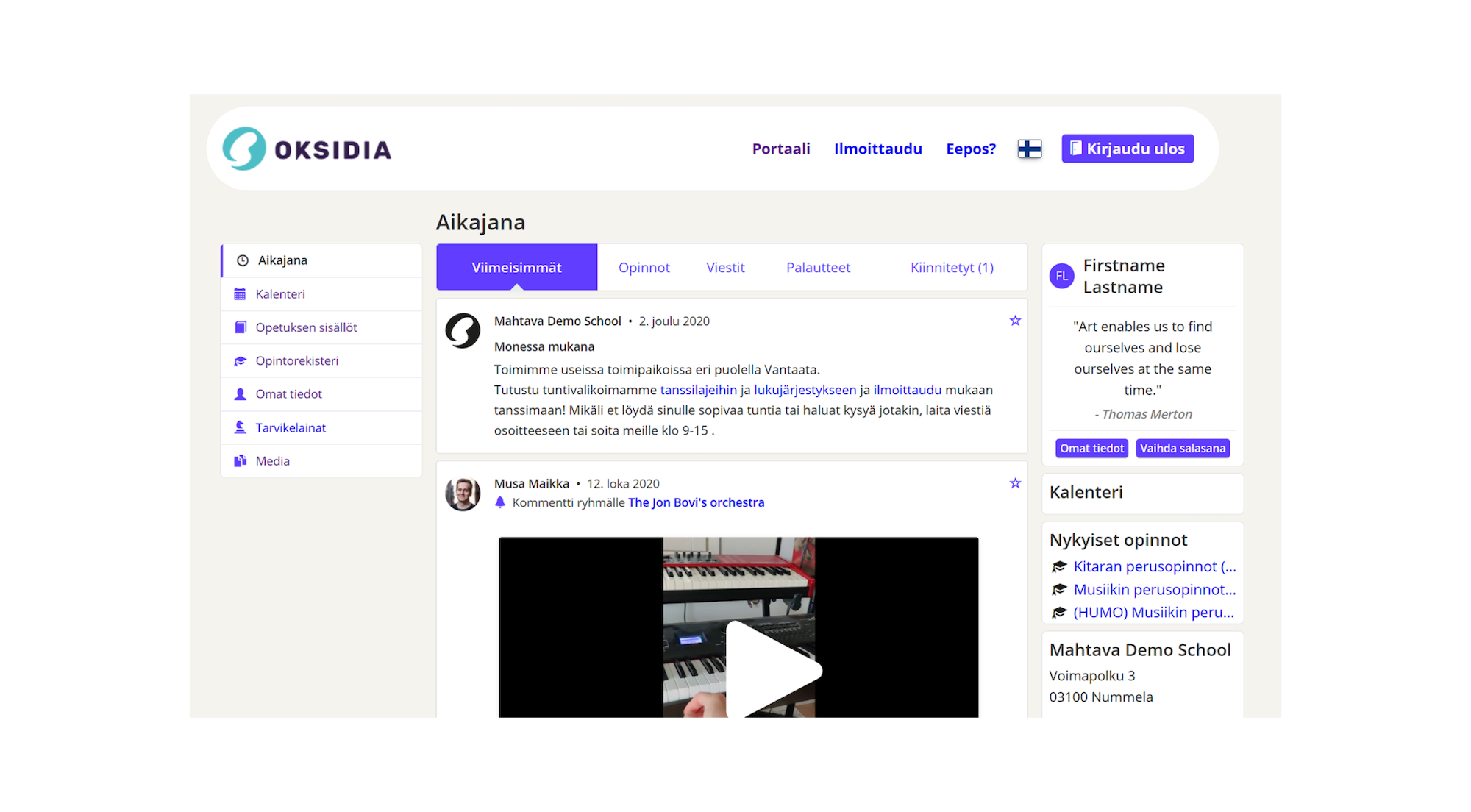
Task: Click the Kirjaudu ulos button
Action: [x=1127, y=149]
